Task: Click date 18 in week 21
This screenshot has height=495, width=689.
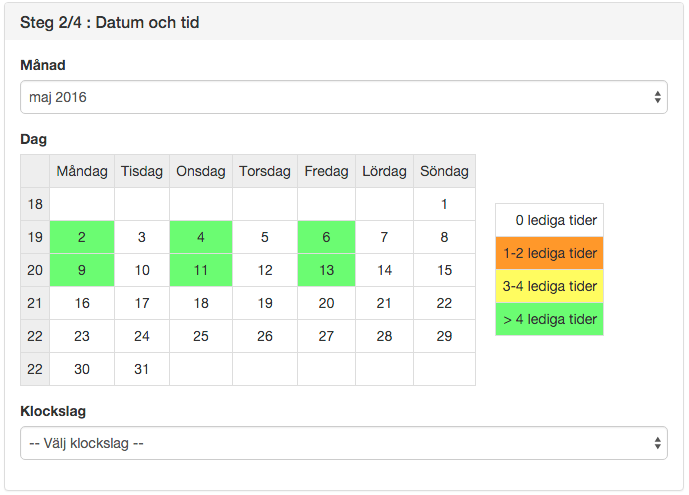Action: coord(201,303)
